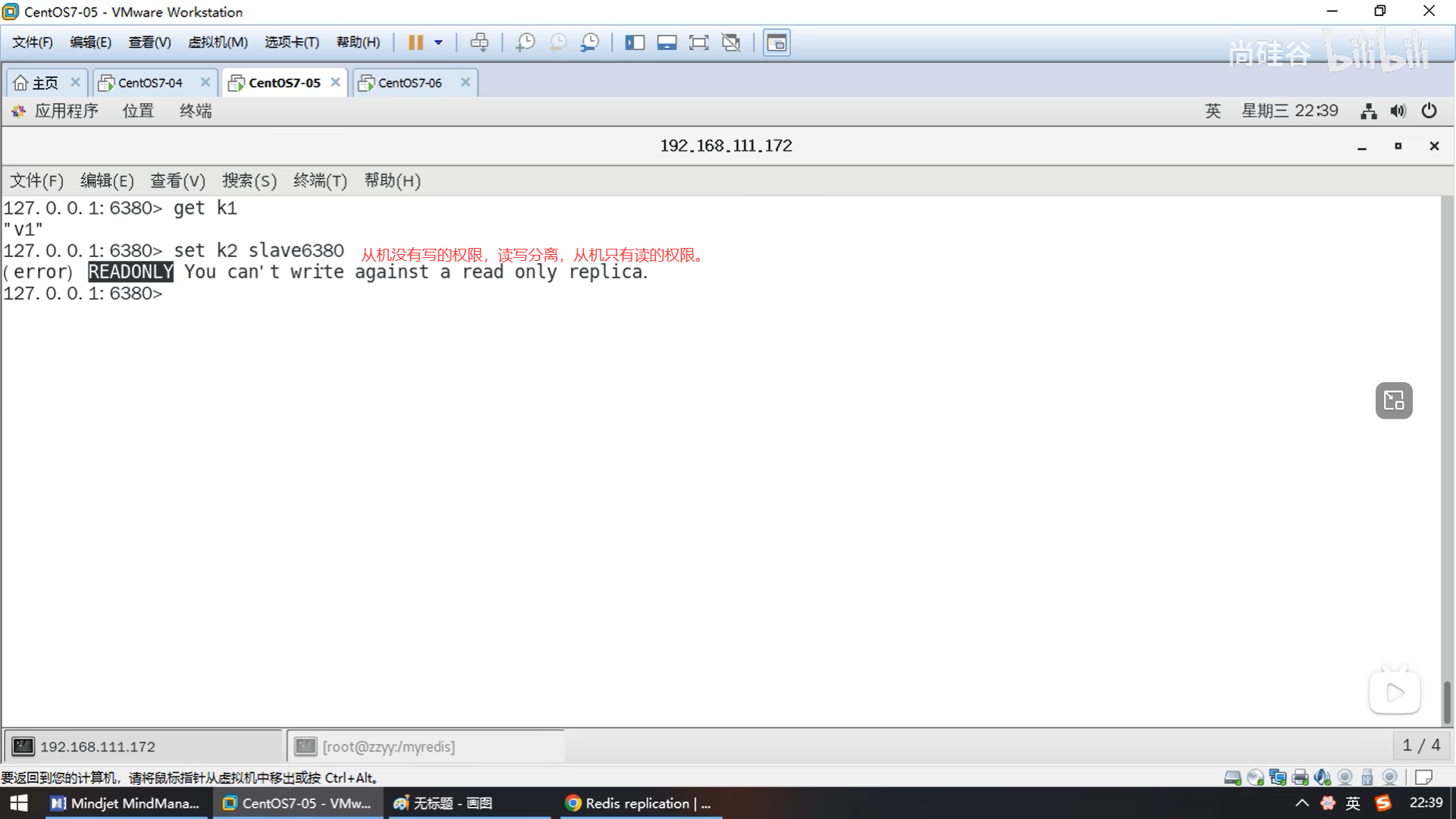Image resolution: width=1456 pixels, height=819 pixels.
Task: Send Ctrl+Alt+Del to the guest
Action: (x=479, y=42)
